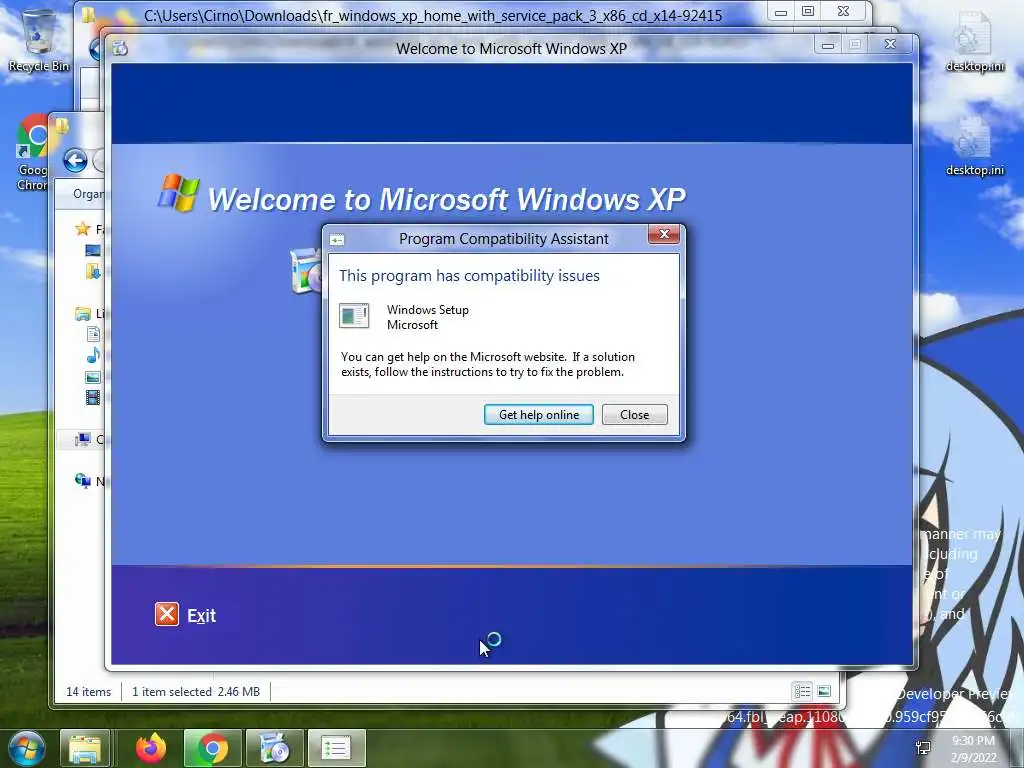Viewport: 1024px width, 768px height.
Task: Open the Recycle Bin desktop icon
Action: [39, 40]
